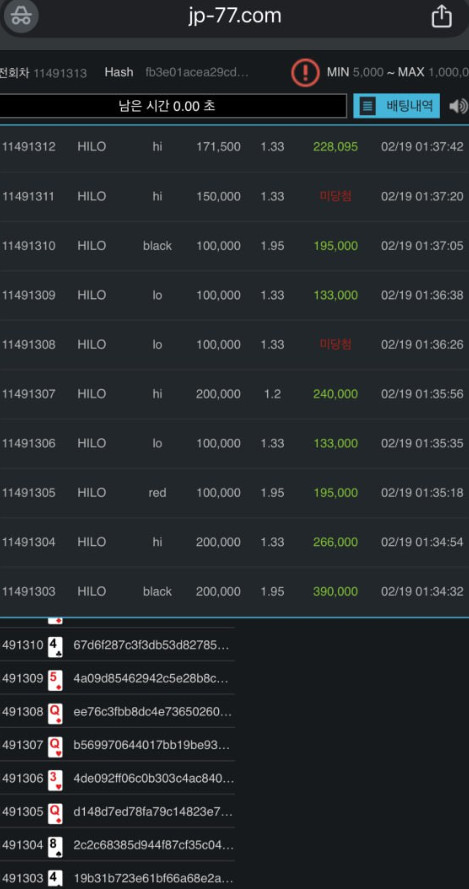This screenshot has height=889, width=469.
Task: Mute sound with the speaker icon
Action: [458, 106]
